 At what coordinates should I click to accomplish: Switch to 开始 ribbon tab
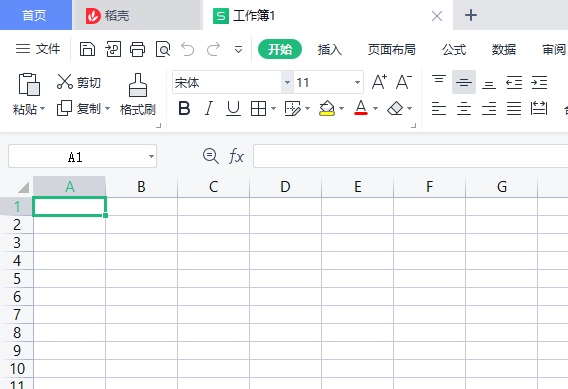point(280,49)
